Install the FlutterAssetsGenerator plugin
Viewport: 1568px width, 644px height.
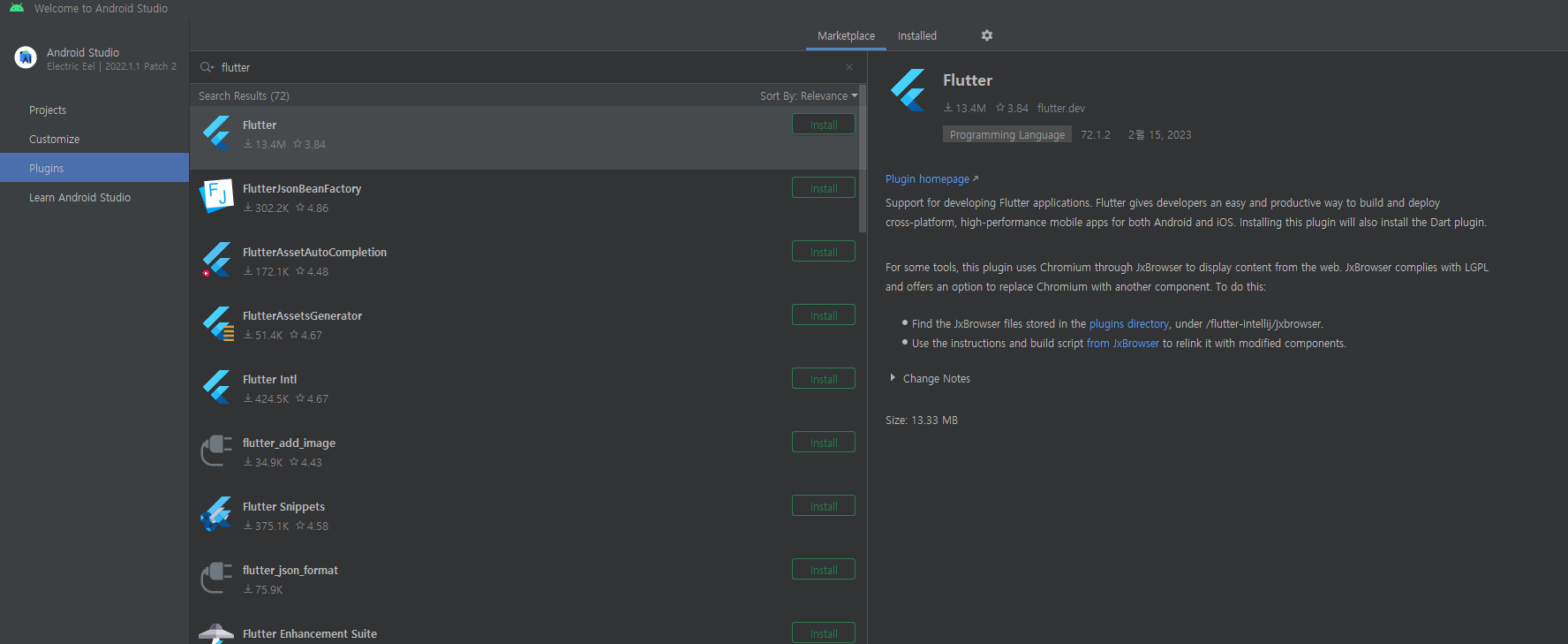pyautogui.click(x=824, y=315)
